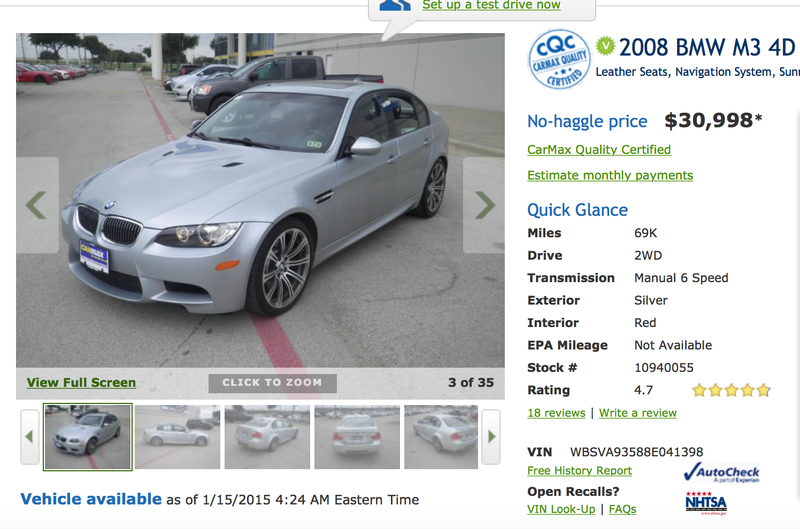Click the CarMax Quality Certified badge logo
The image size is (800, 529).
pyautogui.click(x=559, y=59)
